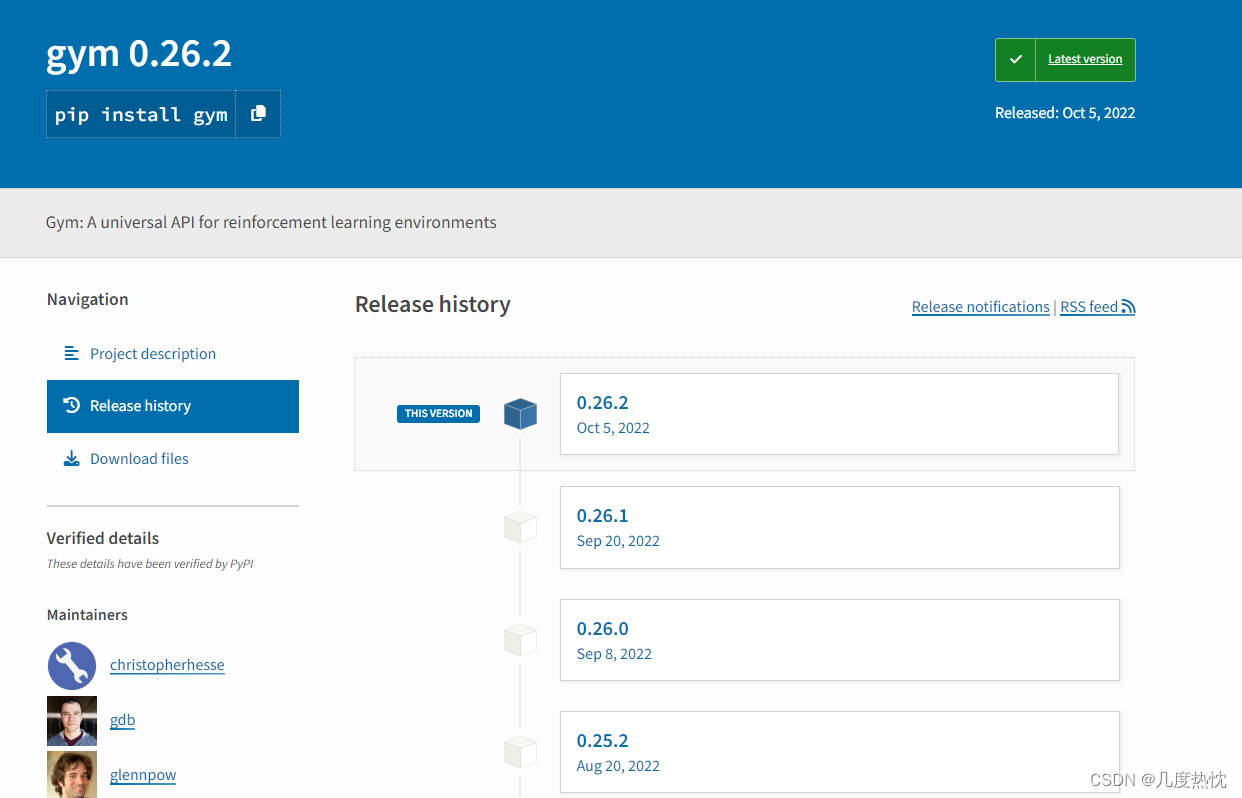Open the Project description tab
Image resolution: width=1242 pixels, height=798 pixels.
173,353
